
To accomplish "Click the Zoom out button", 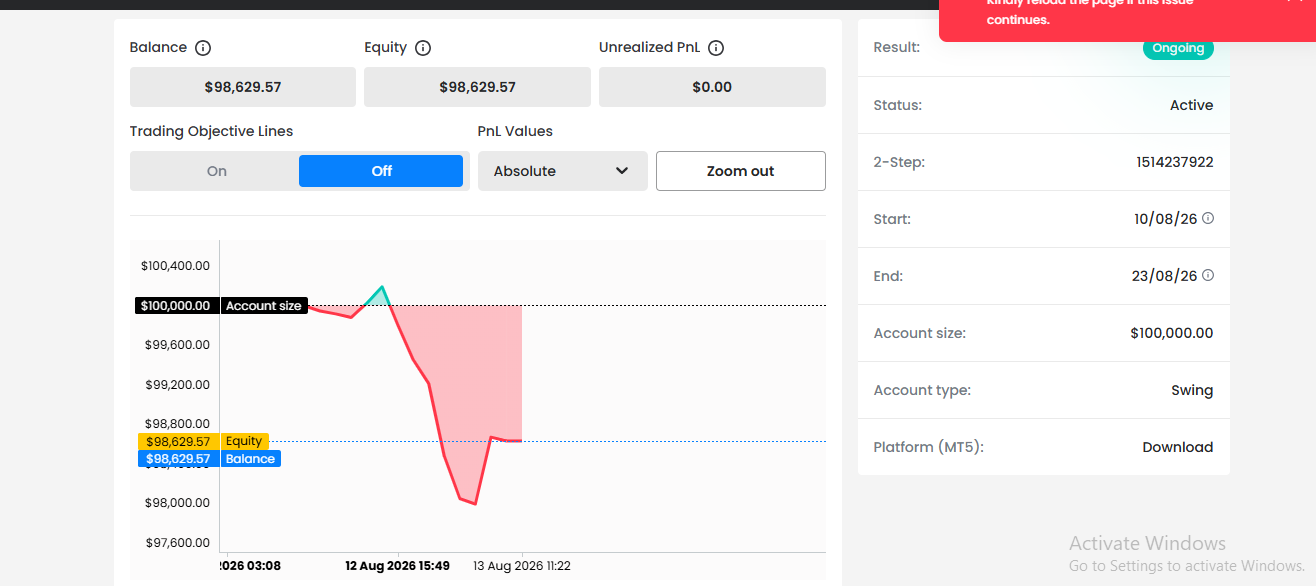I will 741,171.
